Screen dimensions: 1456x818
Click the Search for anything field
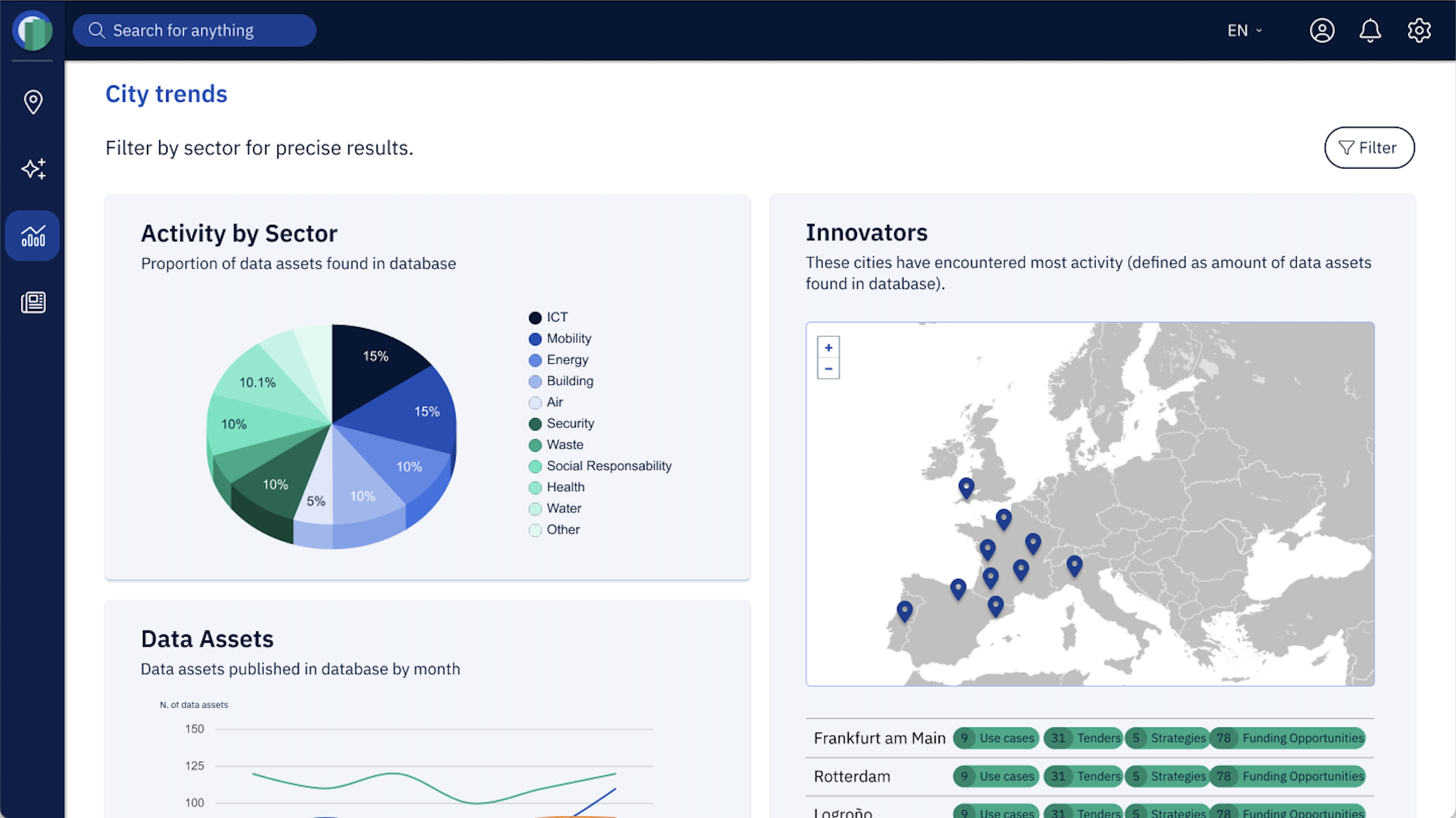pos(194,30)
